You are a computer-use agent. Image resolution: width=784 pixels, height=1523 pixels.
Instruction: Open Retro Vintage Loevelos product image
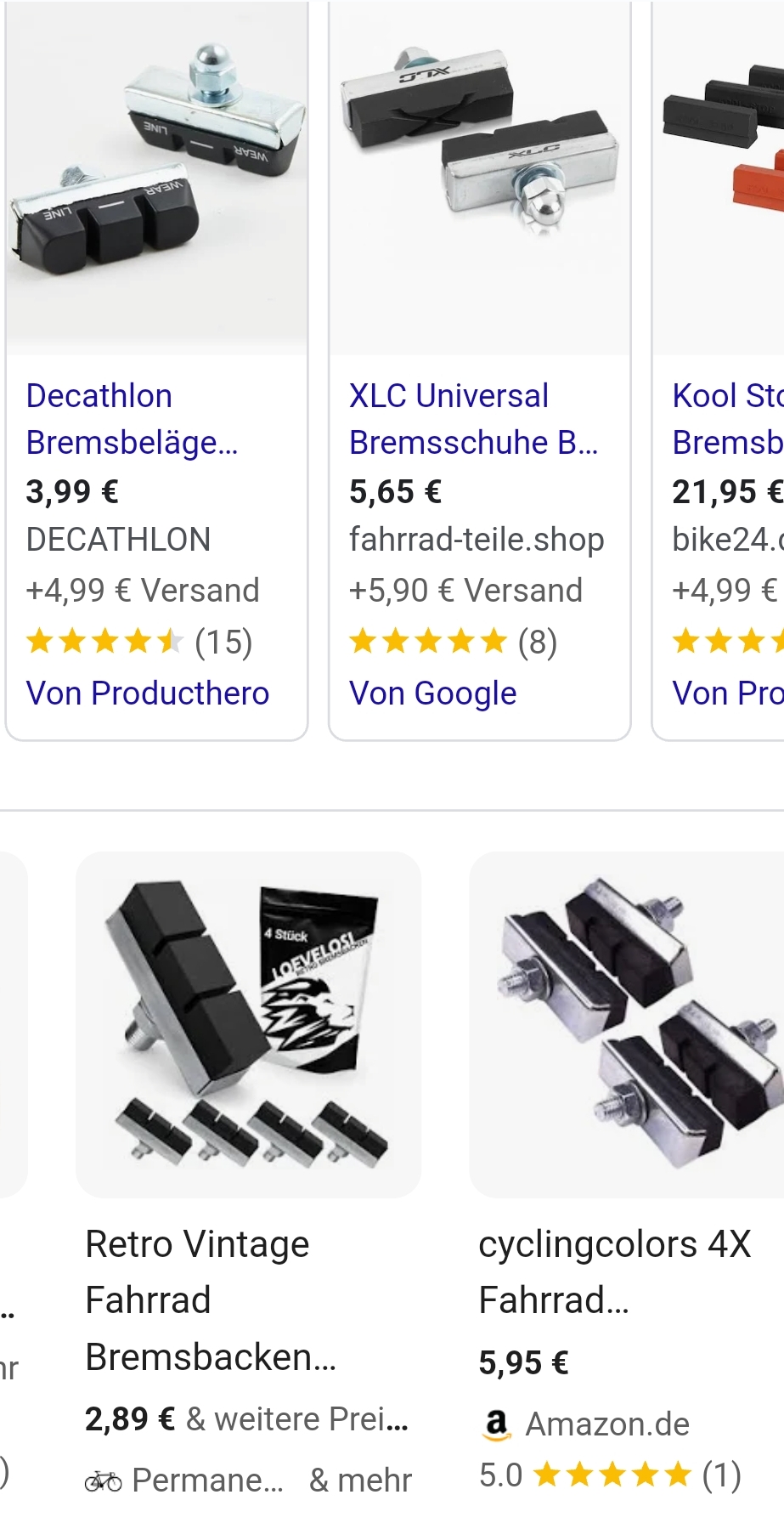tap(248, 1024)
